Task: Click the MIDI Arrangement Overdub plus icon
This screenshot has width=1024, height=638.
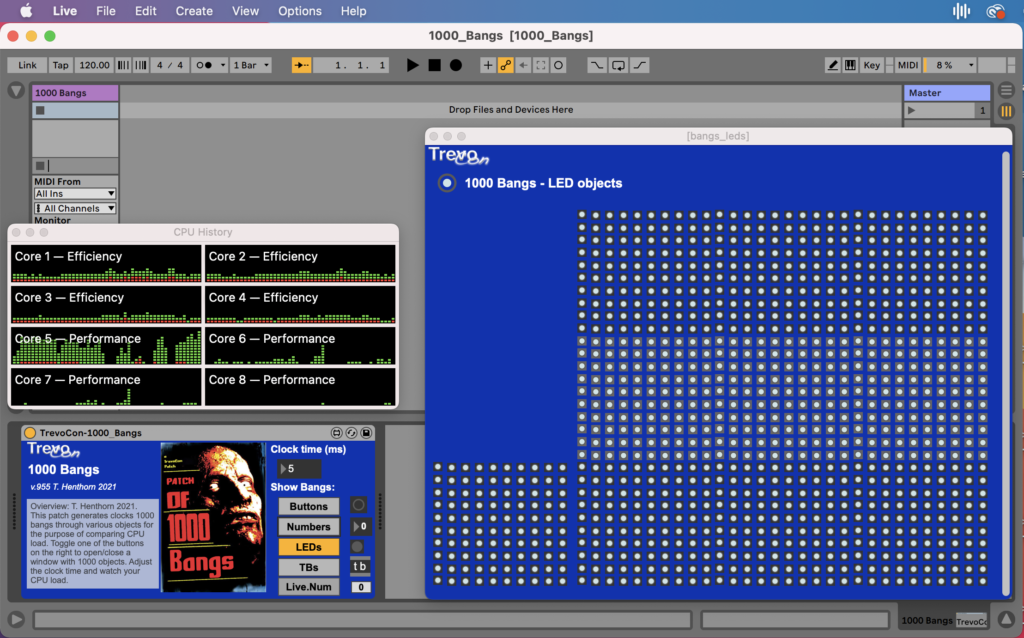Action: click(487, 65)
